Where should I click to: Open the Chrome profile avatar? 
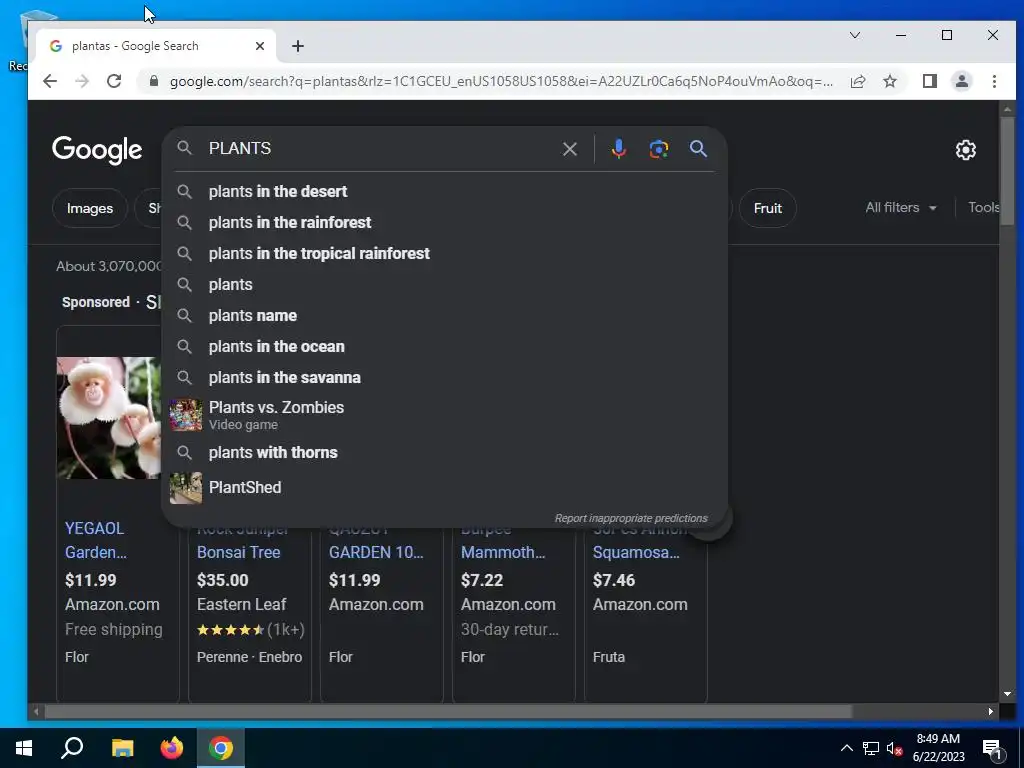pos(961,81)
